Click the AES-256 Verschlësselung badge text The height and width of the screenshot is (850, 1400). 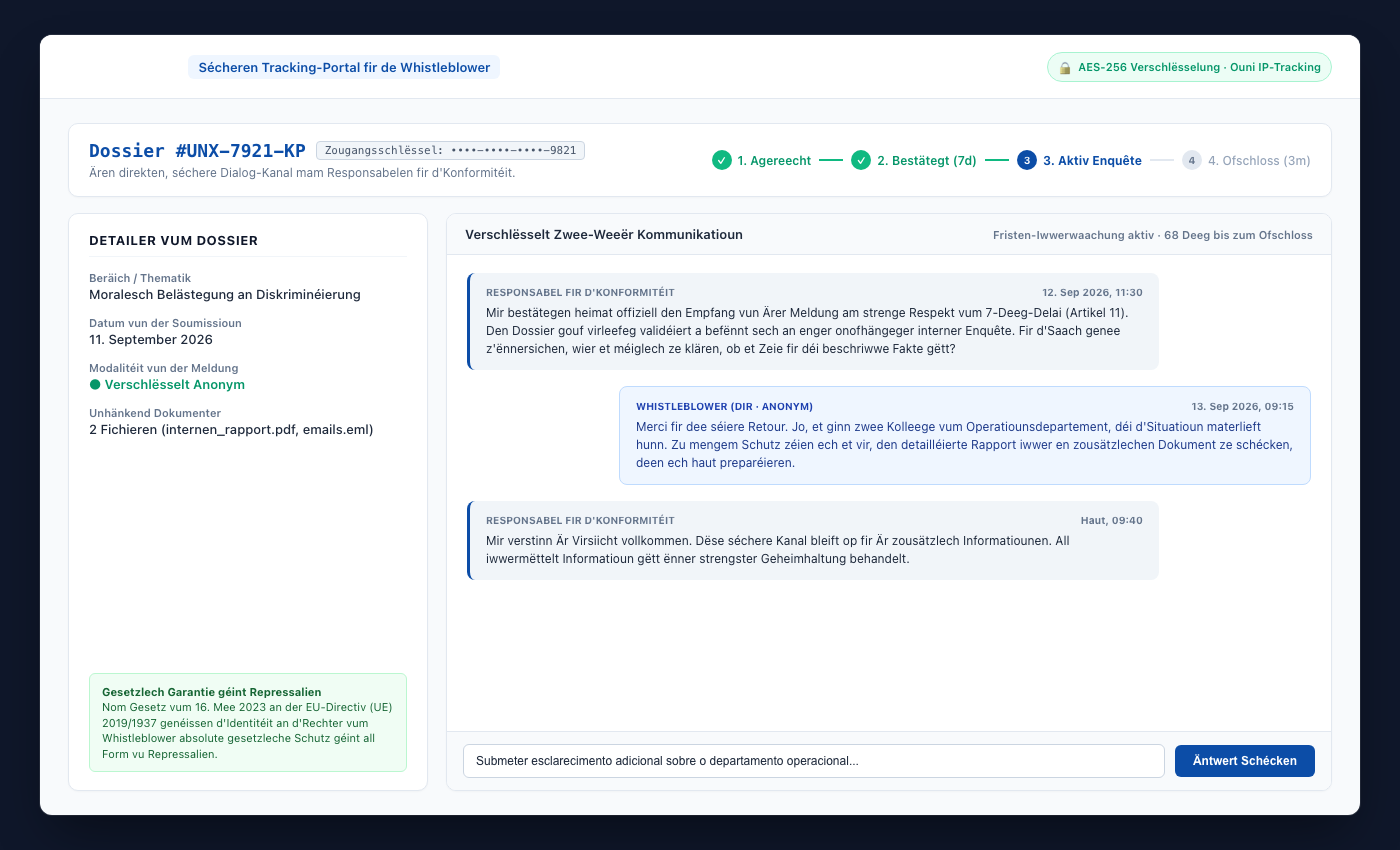coord(1199,67)
